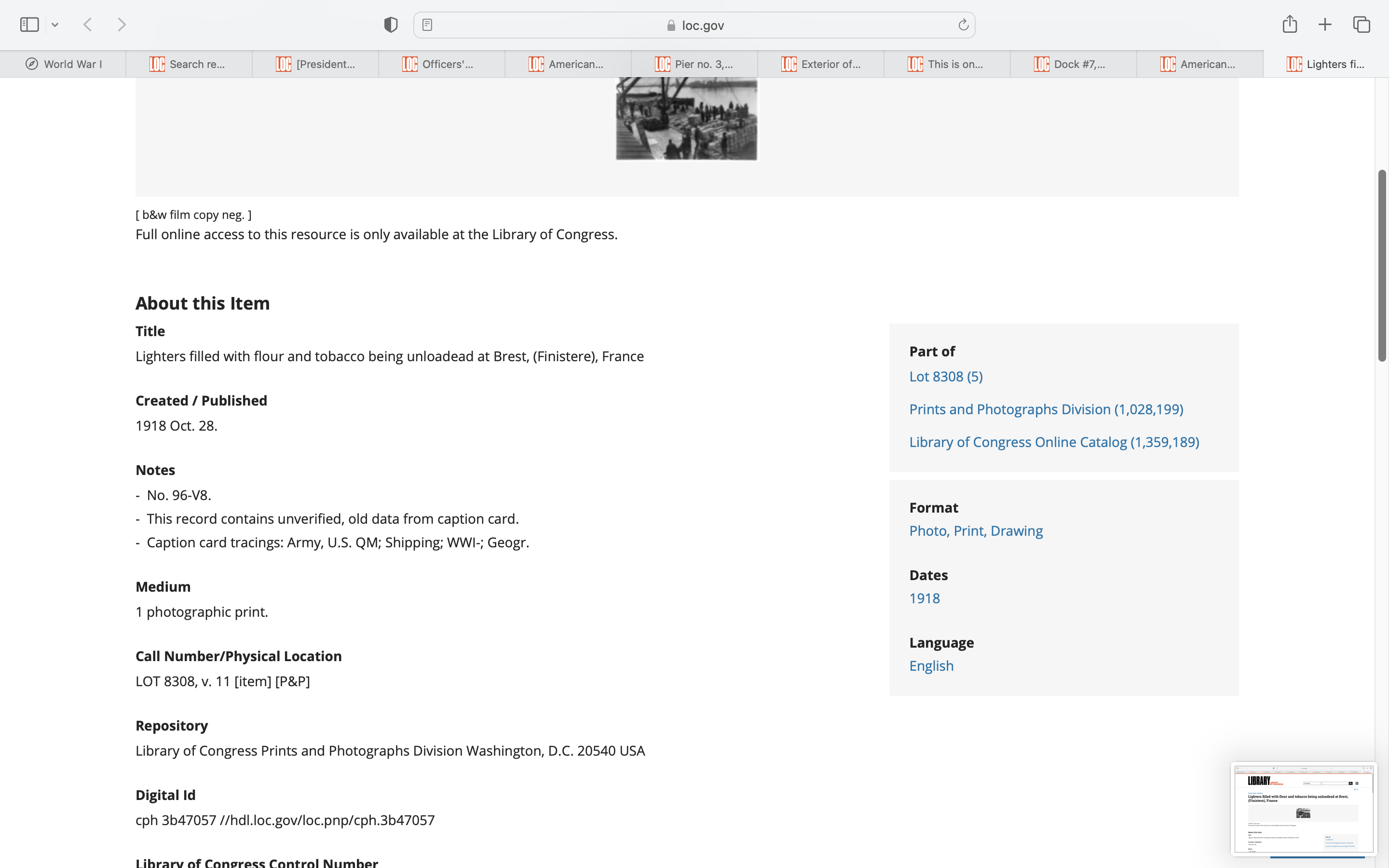Open the Share sheet icon

(1290, 24)
